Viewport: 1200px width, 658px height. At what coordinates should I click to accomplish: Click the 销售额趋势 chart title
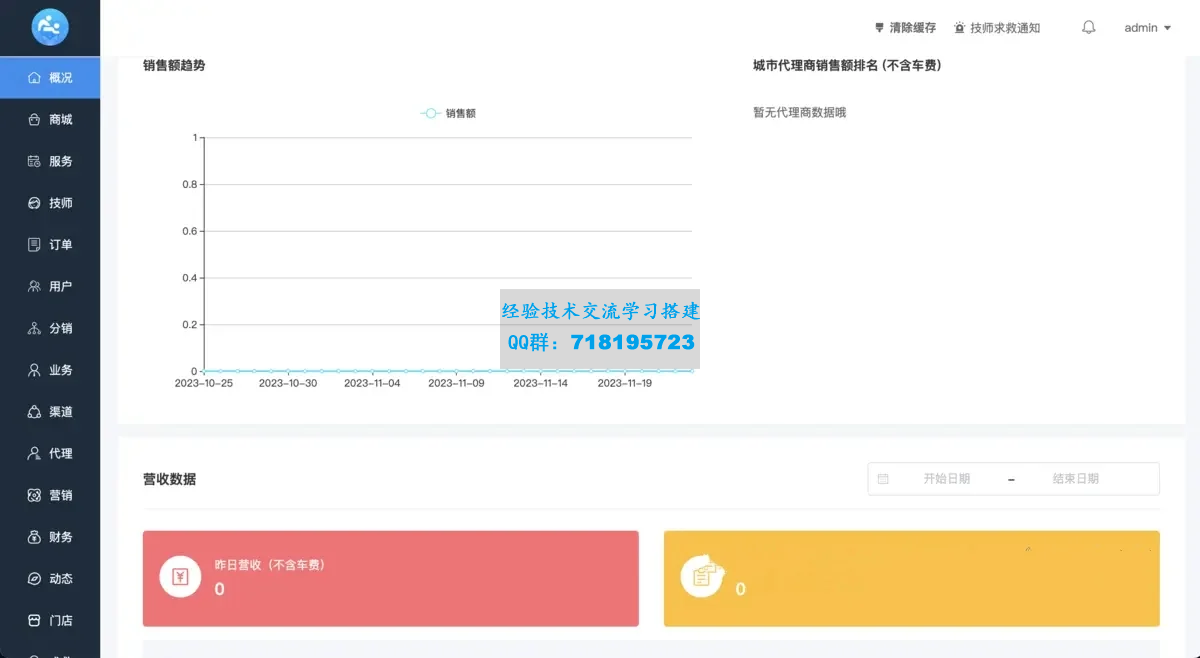coord(175,65)
